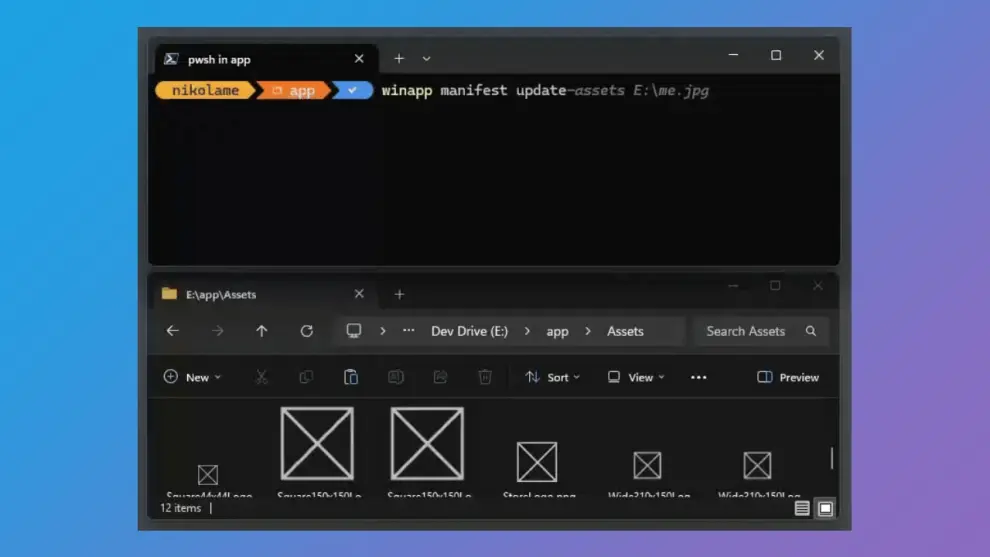
Task: Navigate to Dev Drive (E:) breadcrumb
Action: [469, 331]
